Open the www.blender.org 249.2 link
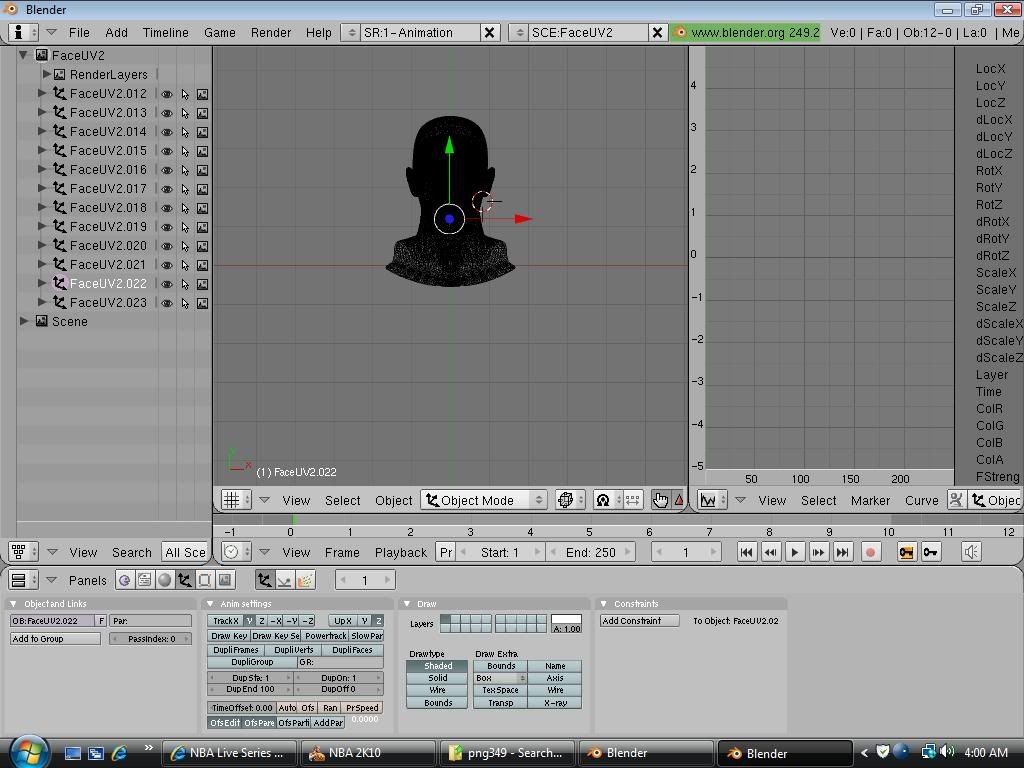 pyautogui.click(x=744, y=33)
